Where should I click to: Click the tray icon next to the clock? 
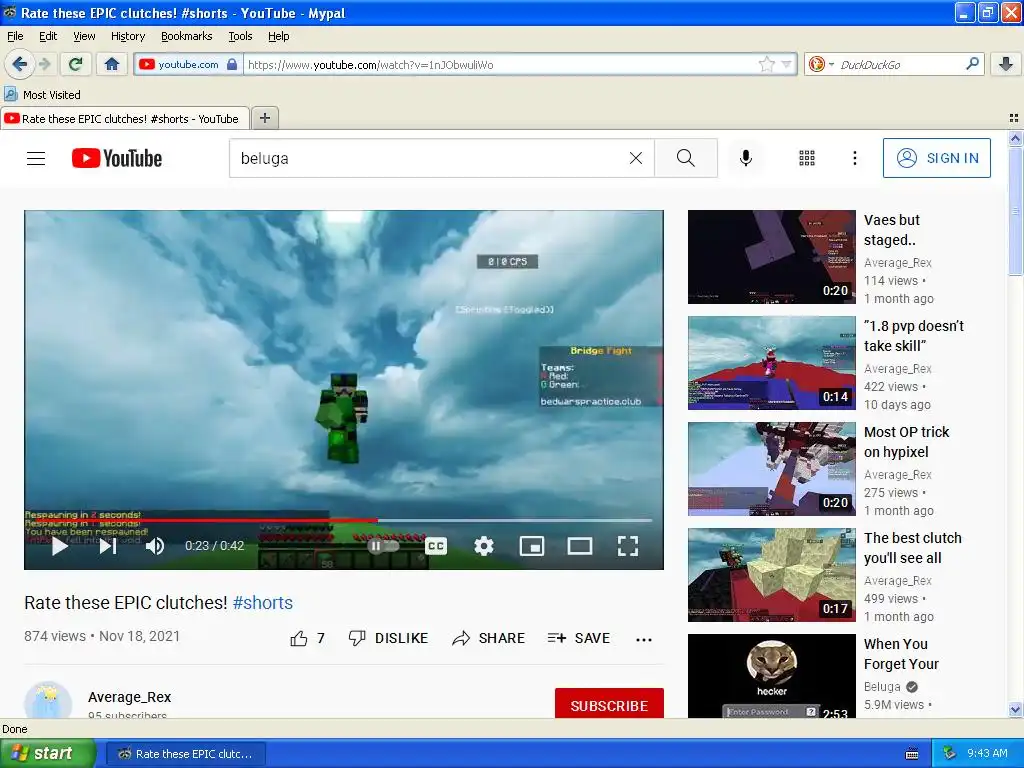(950, 754)
